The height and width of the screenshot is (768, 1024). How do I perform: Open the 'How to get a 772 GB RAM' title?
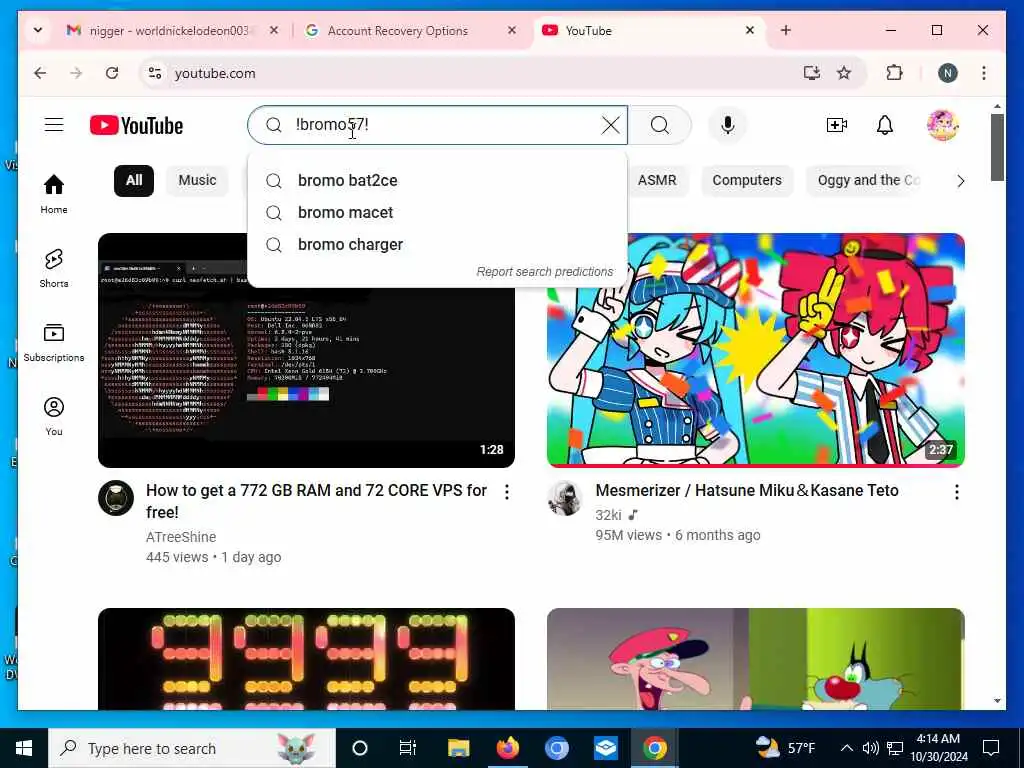tap(316, 501)
